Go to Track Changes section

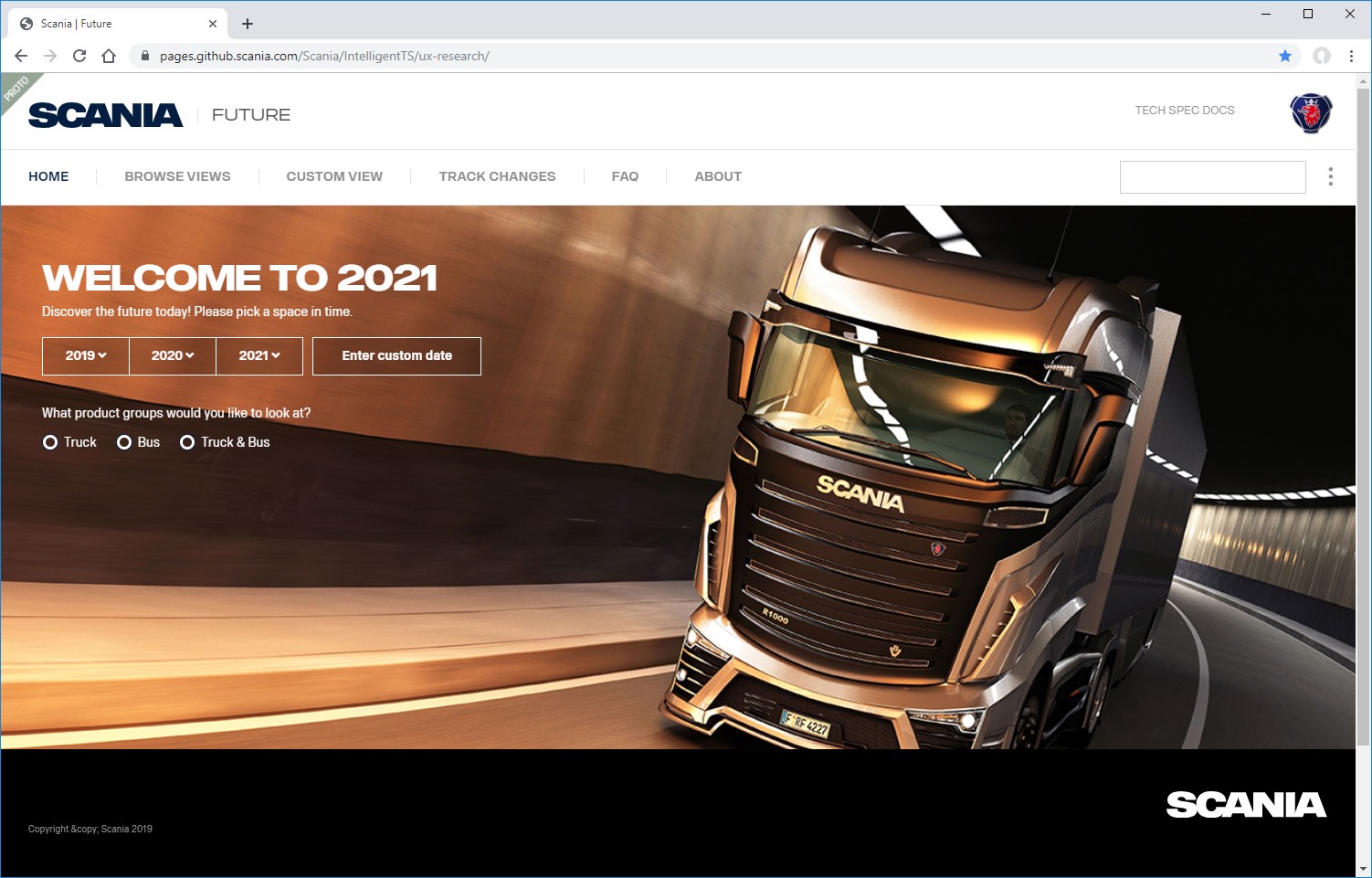497,176
